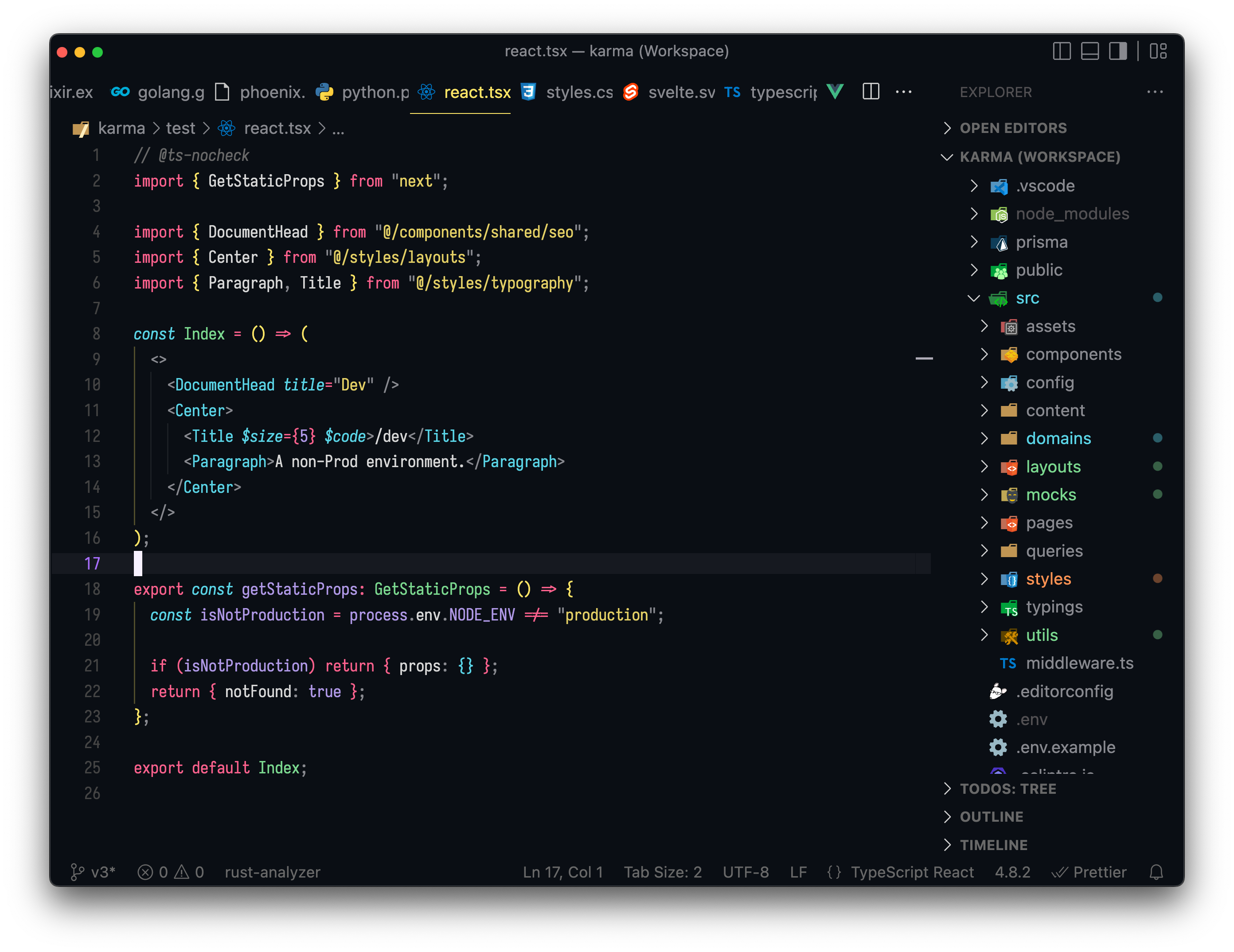Image resolution: width=1234 pixels, height=952 pixels.
Task: Switch to the styles.cs tab
Action: (579, 92)
